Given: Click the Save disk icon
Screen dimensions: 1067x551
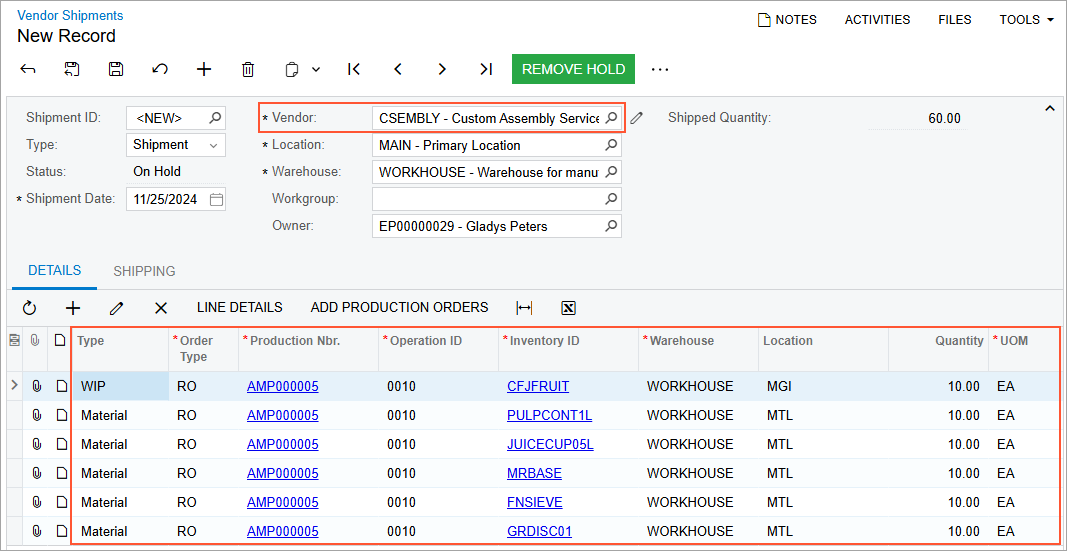Looking at the screenshot, I should tap(116, 69).
